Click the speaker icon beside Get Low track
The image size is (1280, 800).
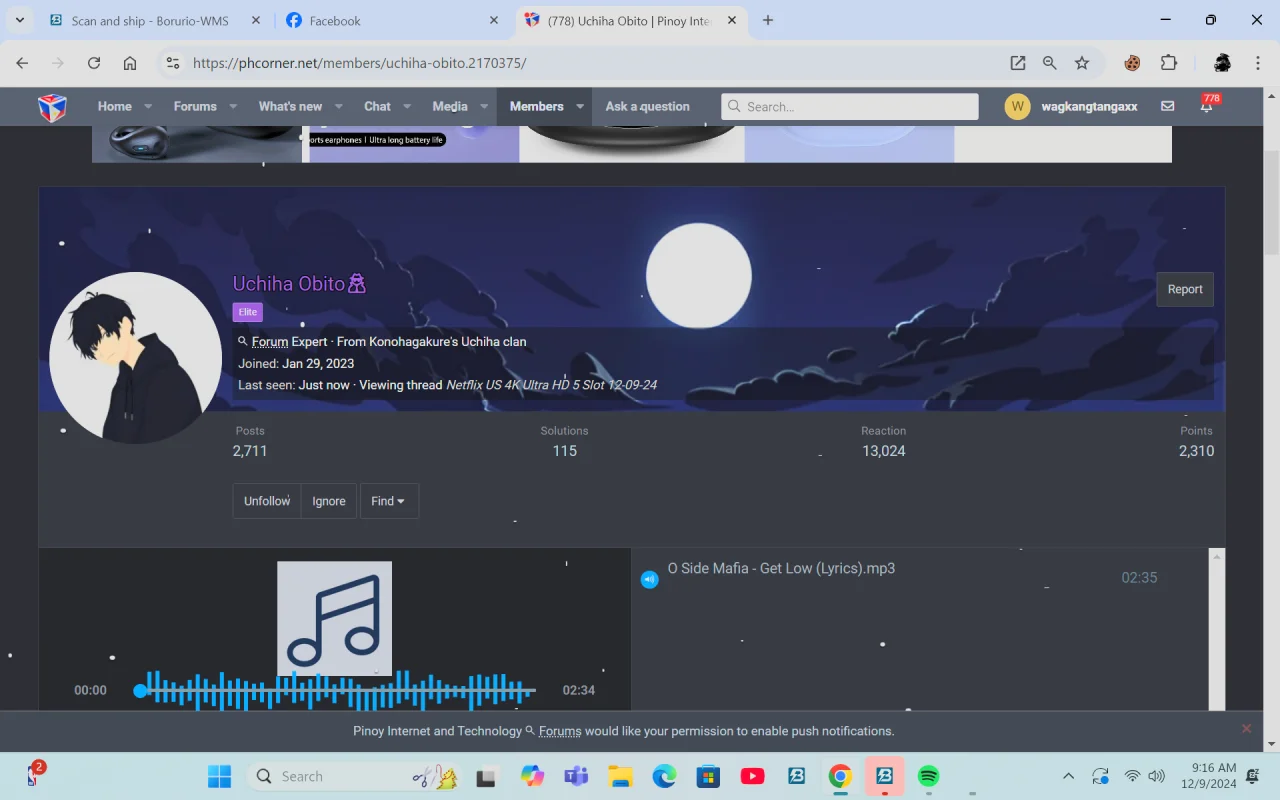point(649,579)
